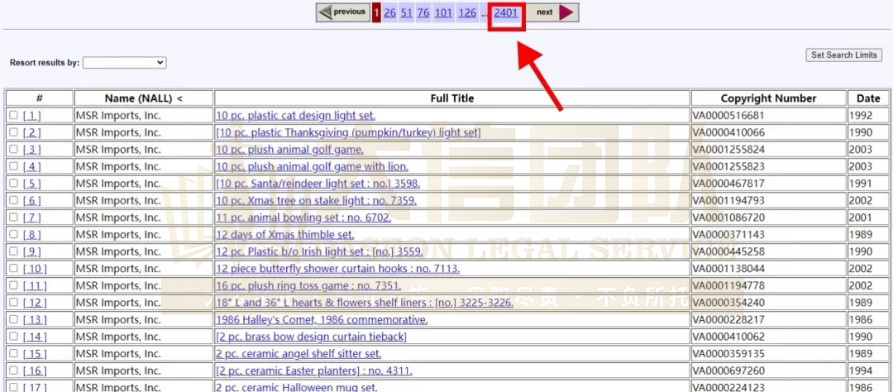Open Xmas tree on stake light title
893x392 pixels.
click(x=316, y=201)
